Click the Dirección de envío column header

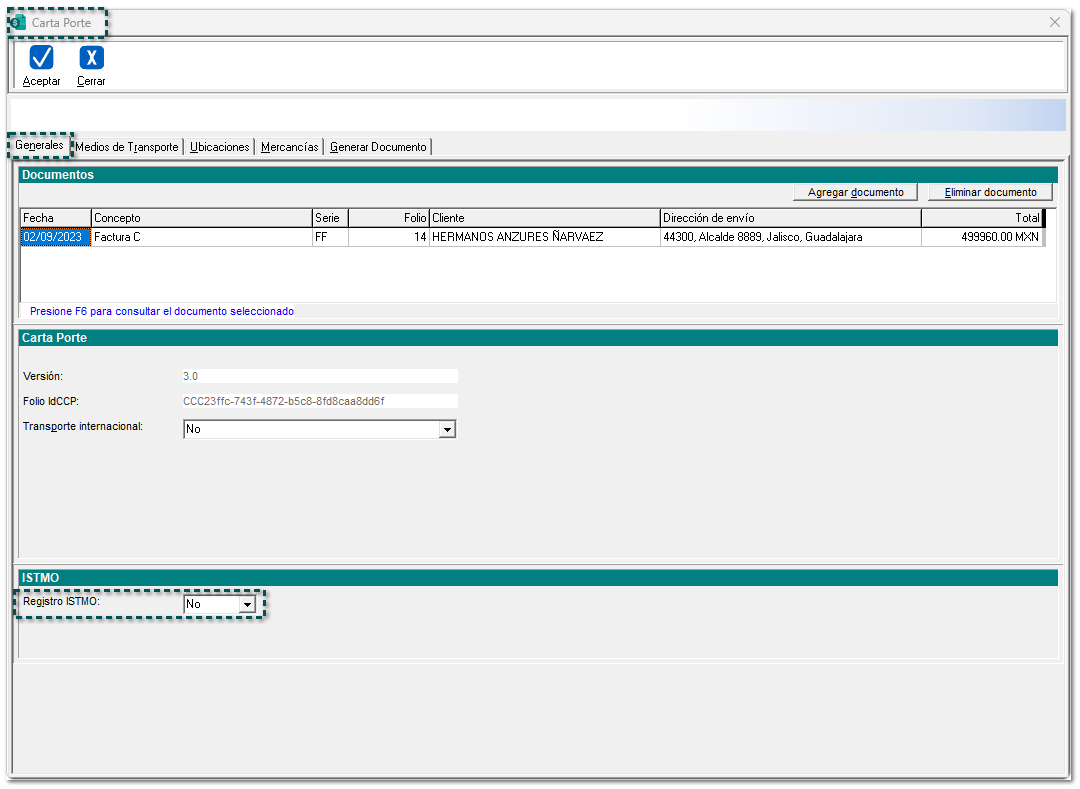pos(791,218)
